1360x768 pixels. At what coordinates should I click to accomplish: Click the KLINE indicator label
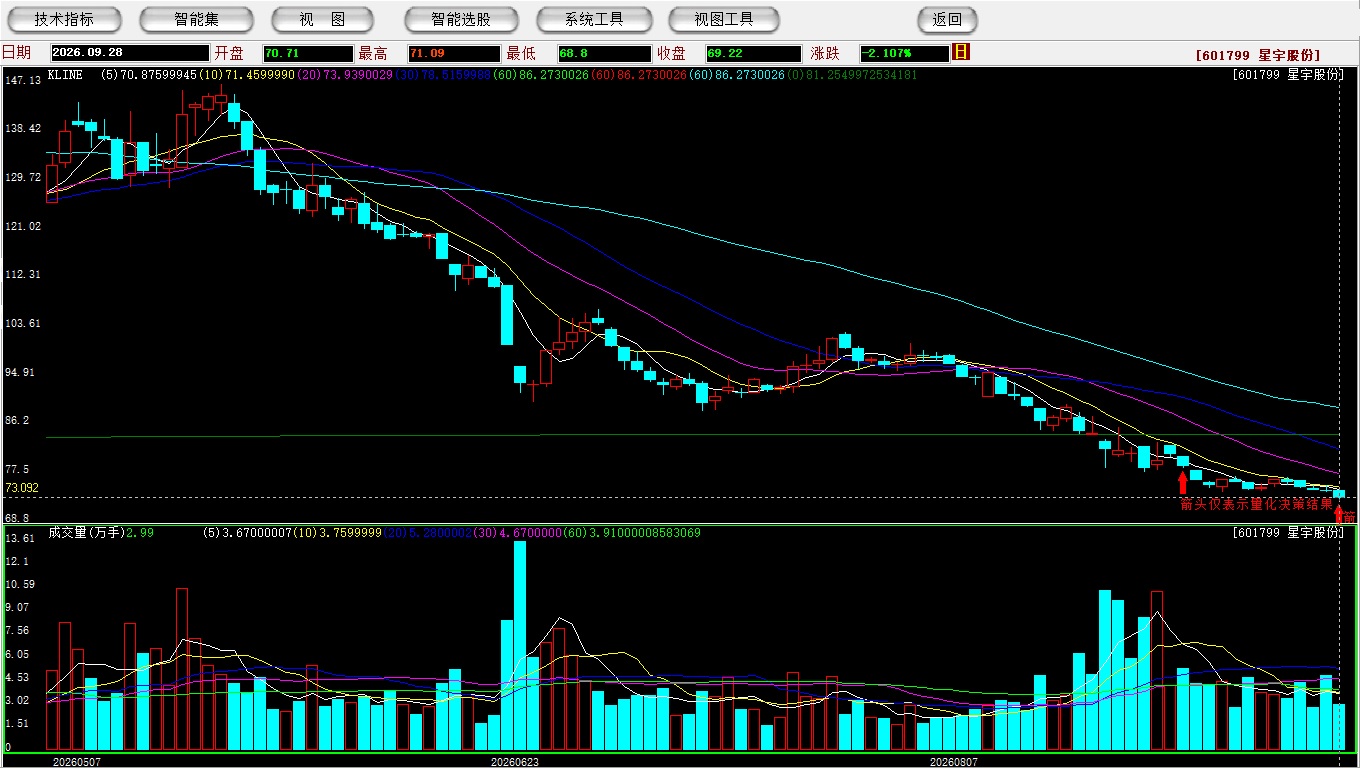pos(65,74)
